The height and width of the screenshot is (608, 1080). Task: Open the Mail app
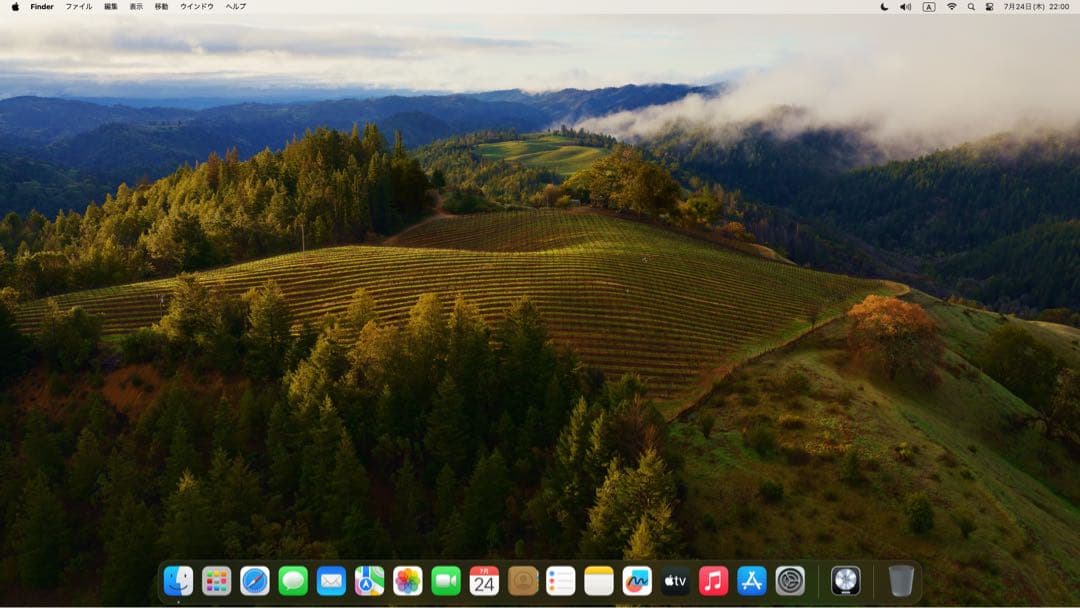tap(331, 581)
